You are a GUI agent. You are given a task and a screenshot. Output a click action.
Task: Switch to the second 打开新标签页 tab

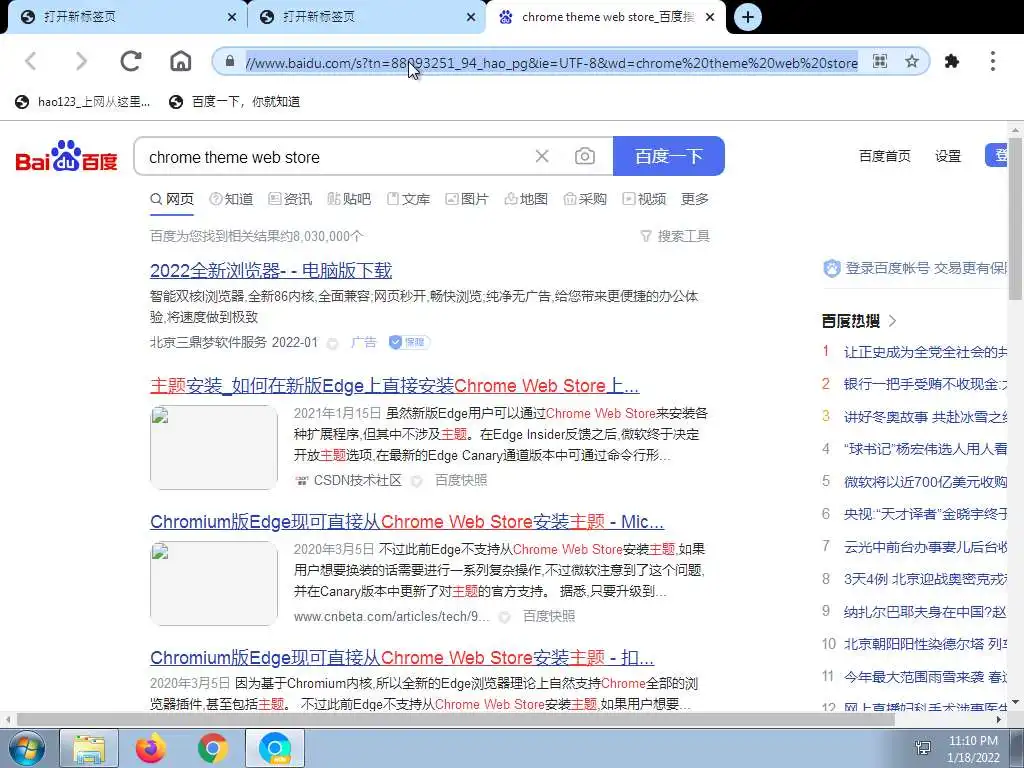pyautogui.click(x=367, y=17)
